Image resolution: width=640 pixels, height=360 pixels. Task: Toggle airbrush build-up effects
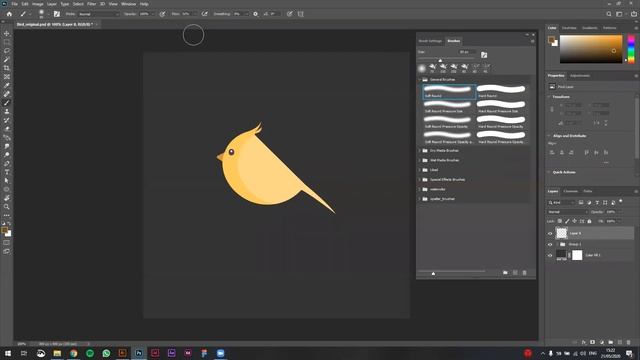tap(204, 14)
